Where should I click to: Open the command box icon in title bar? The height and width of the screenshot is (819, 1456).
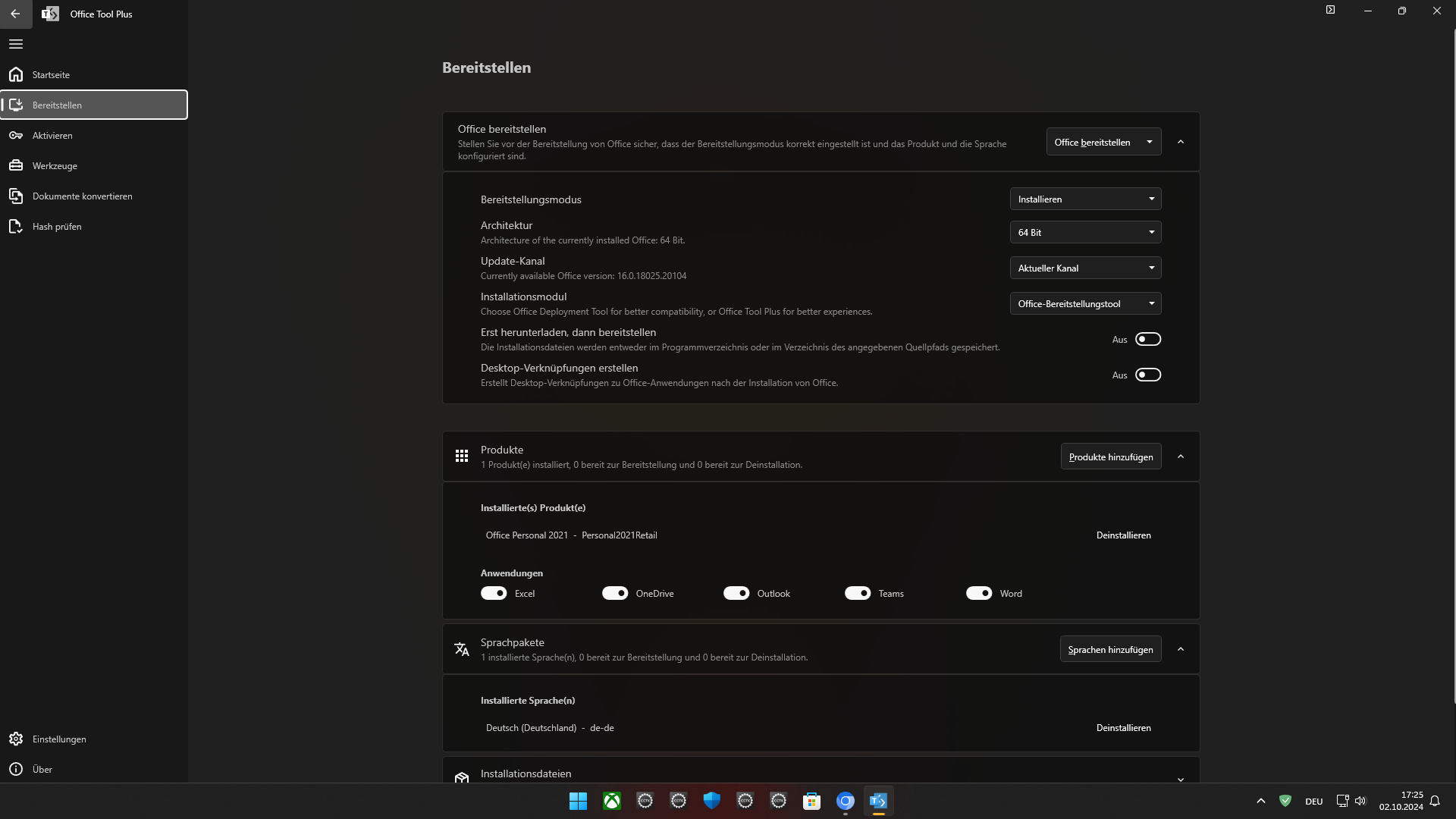1330,10
